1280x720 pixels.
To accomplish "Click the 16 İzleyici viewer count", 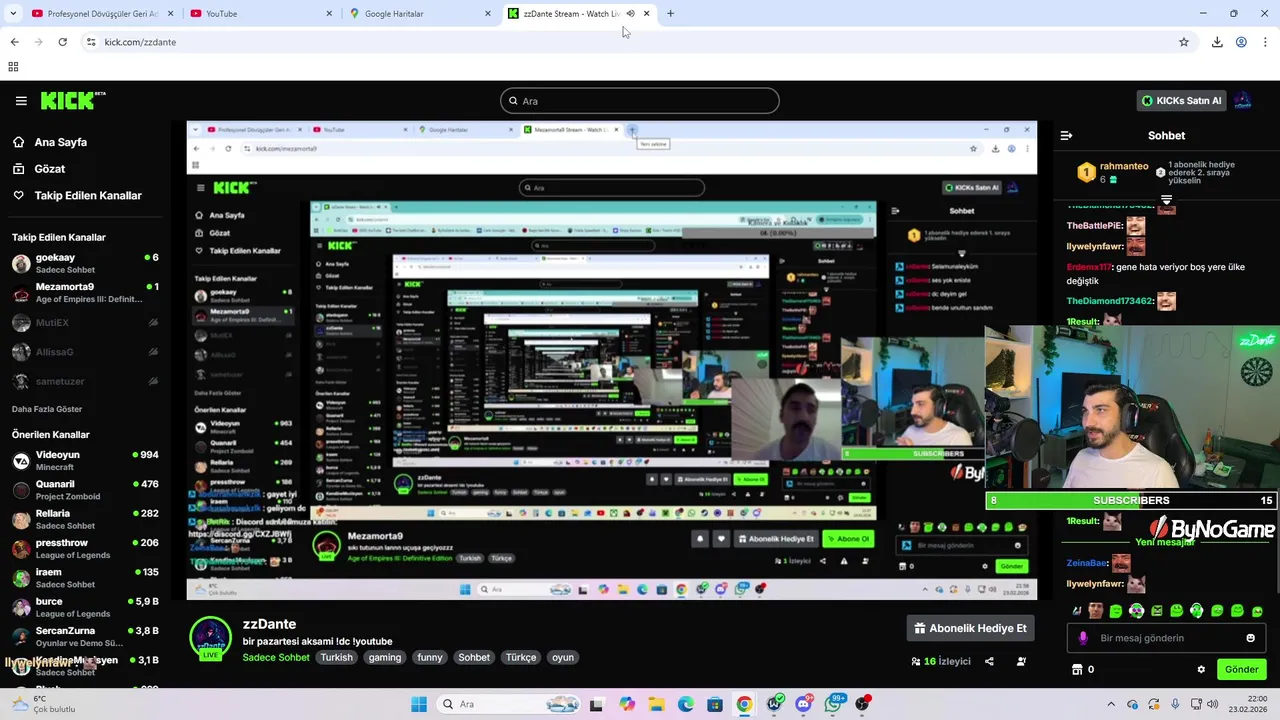I will [x=941, y=661].
